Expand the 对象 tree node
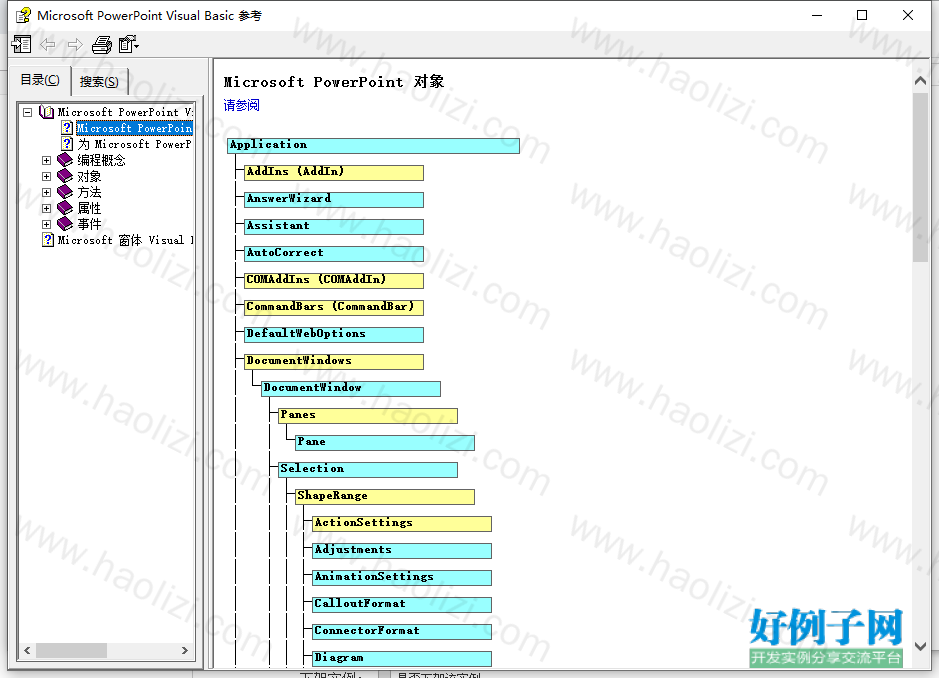This screenshot has height=678, width=939. [46, 176]
